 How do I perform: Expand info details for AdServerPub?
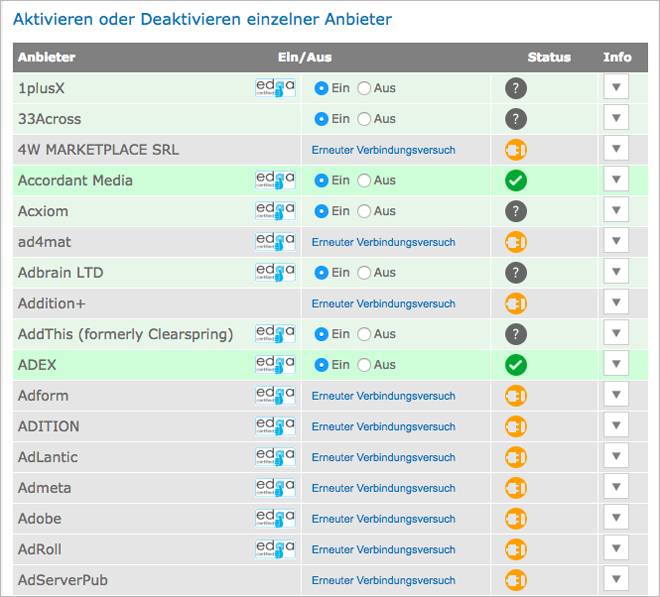point(616,579)
